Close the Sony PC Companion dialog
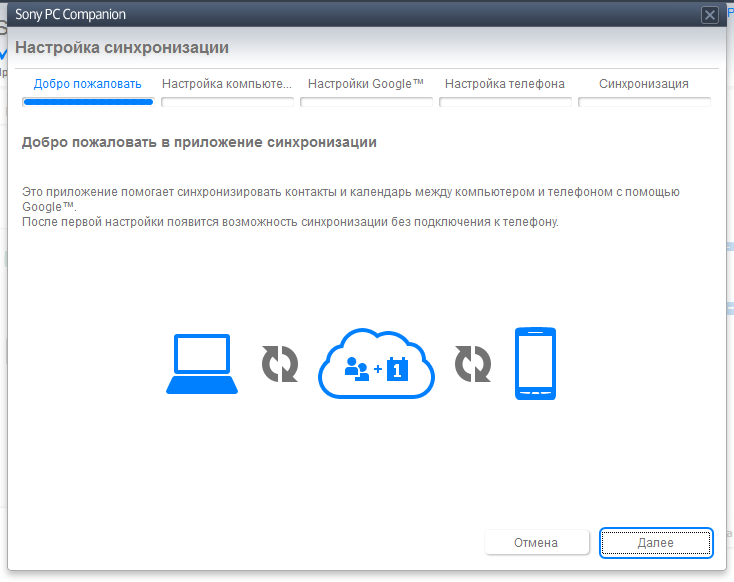This screenshot has height=582, width=734. [710, 15]
